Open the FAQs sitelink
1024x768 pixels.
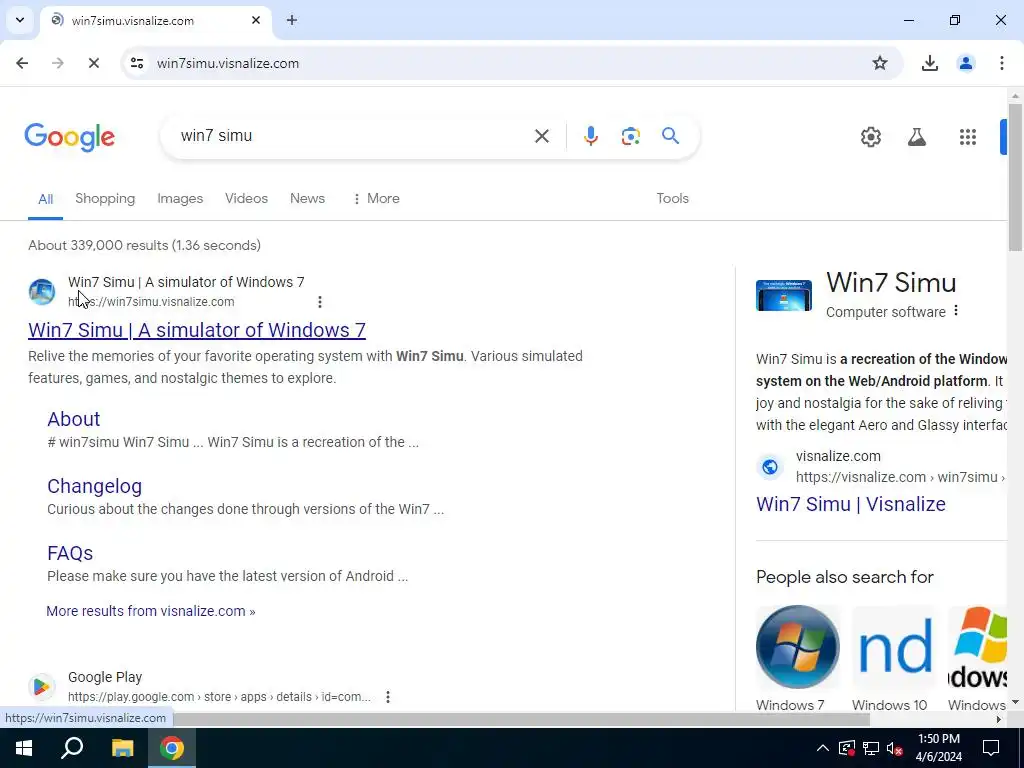(70, 554)
